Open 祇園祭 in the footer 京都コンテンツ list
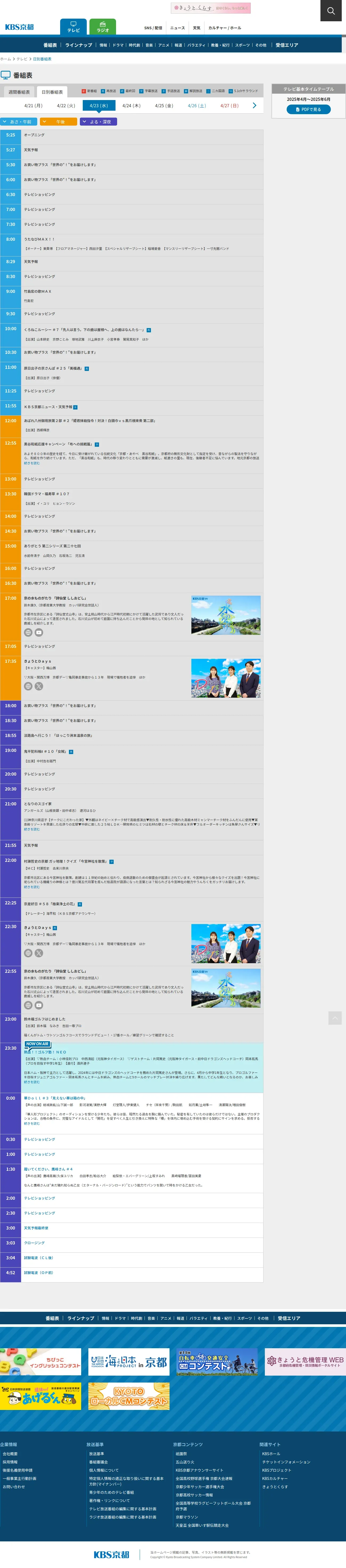346x1568 pixels. [x=182, y=1454]
